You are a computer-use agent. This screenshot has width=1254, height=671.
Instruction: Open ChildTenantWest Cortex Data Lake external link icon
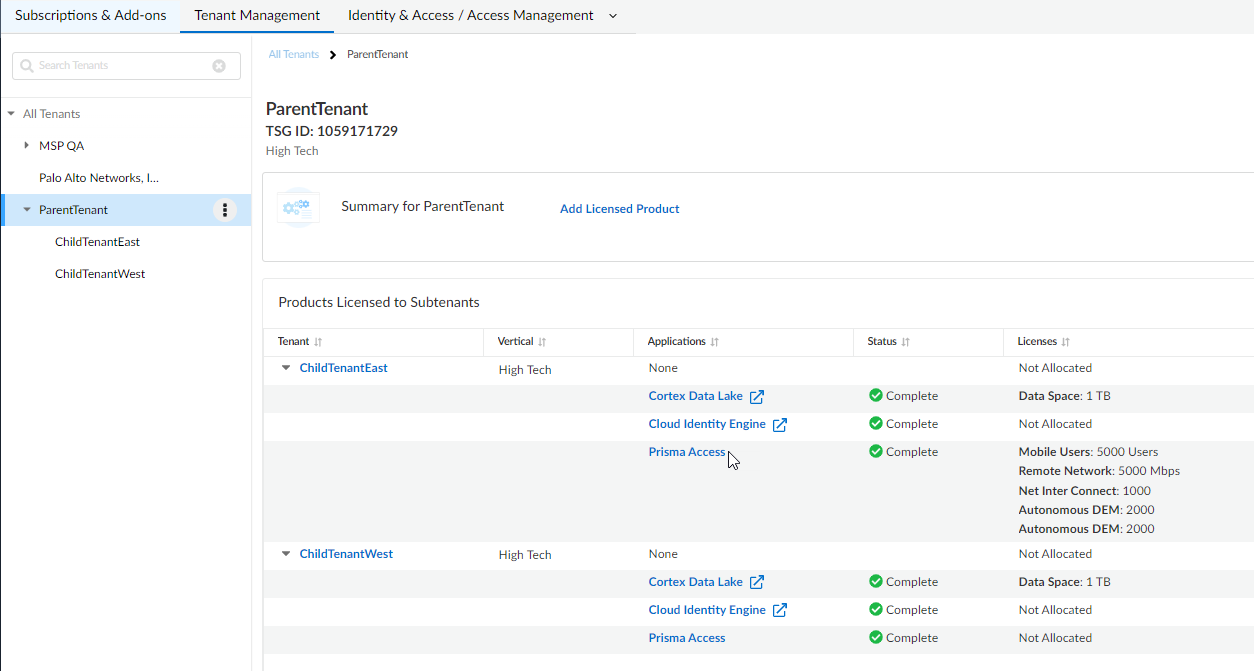pos(757,582)
